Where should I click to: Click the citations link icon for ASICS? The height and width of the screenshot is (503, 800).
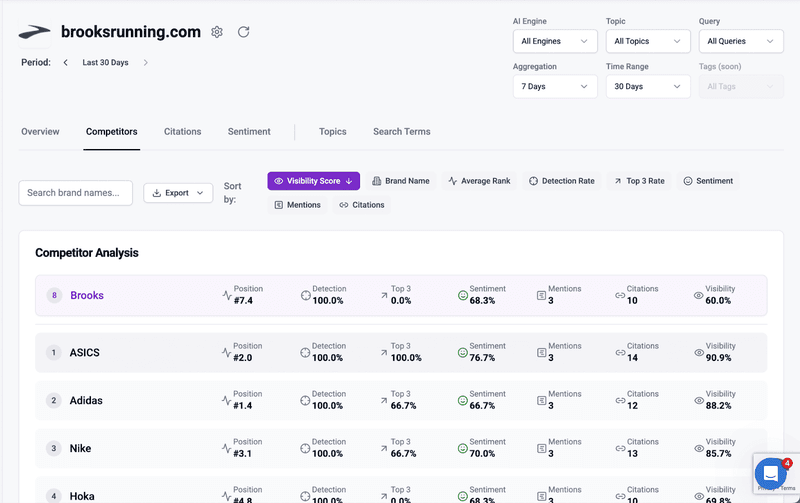[x=620, y=353]
